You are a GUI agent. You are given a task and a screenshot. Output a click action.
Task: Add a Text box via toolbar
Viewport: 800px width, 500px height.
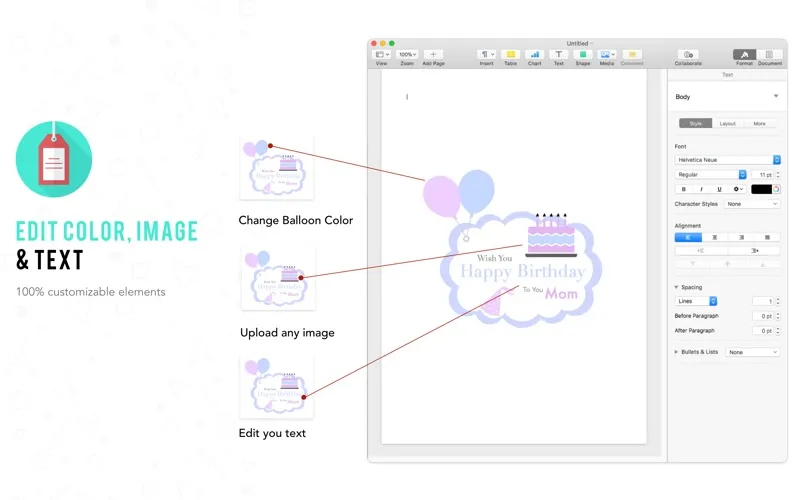click(559, 55)
